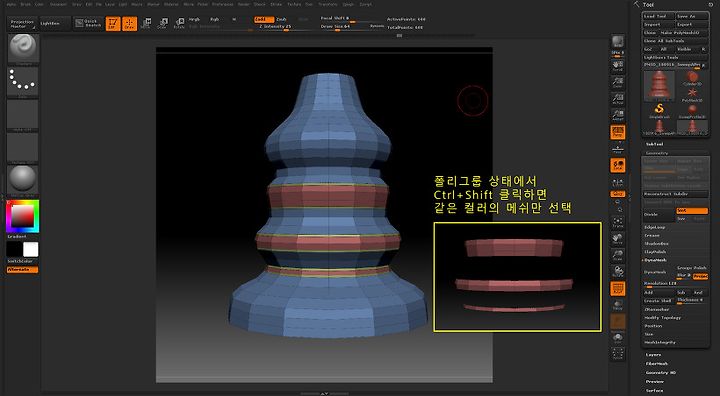The image size is (720, 396).
Task: Toggle Solo mode
Action: (618, 338)
